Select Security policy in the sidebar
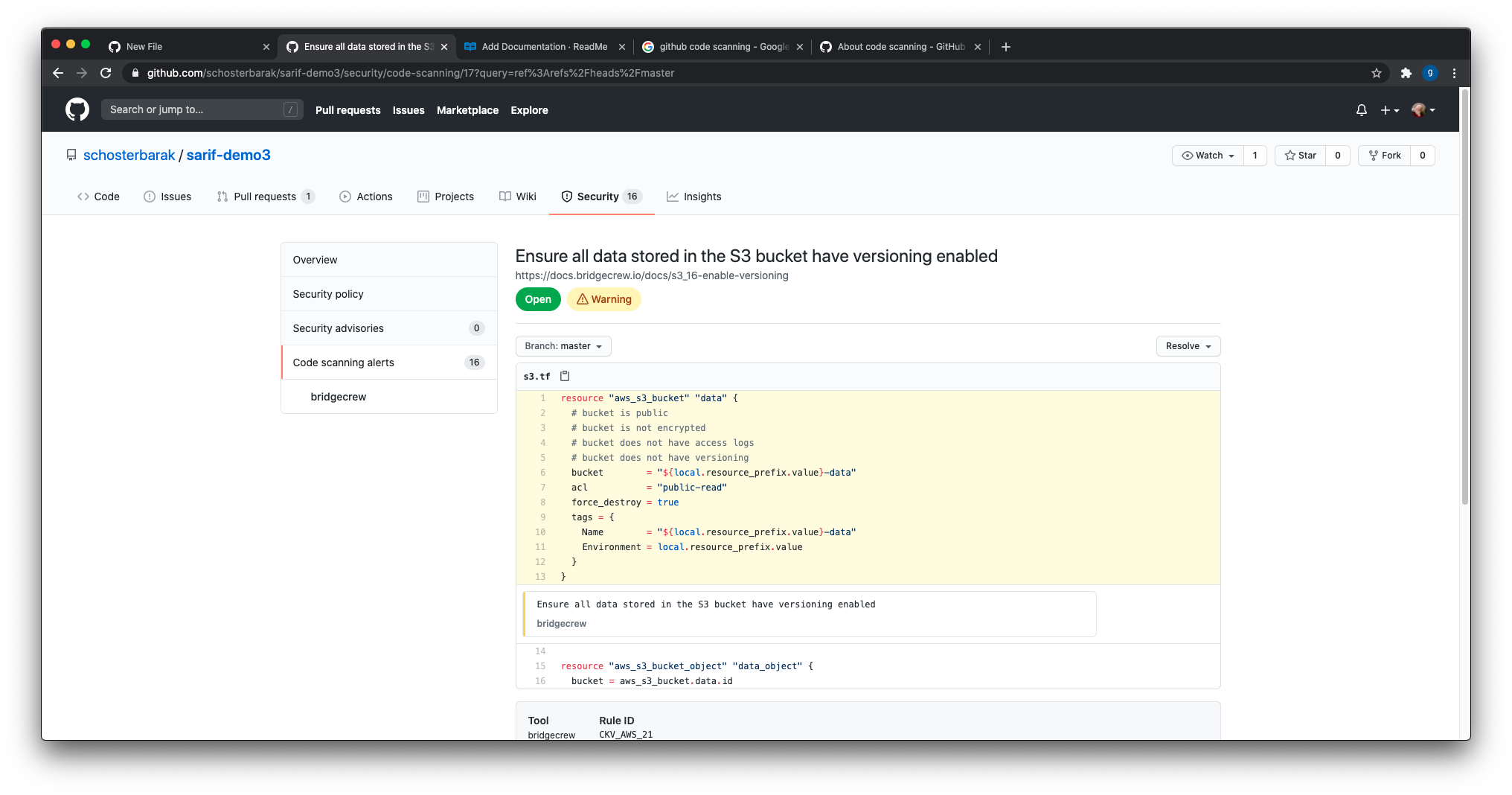The image size is (1512, 795). [x=389, y=294]
